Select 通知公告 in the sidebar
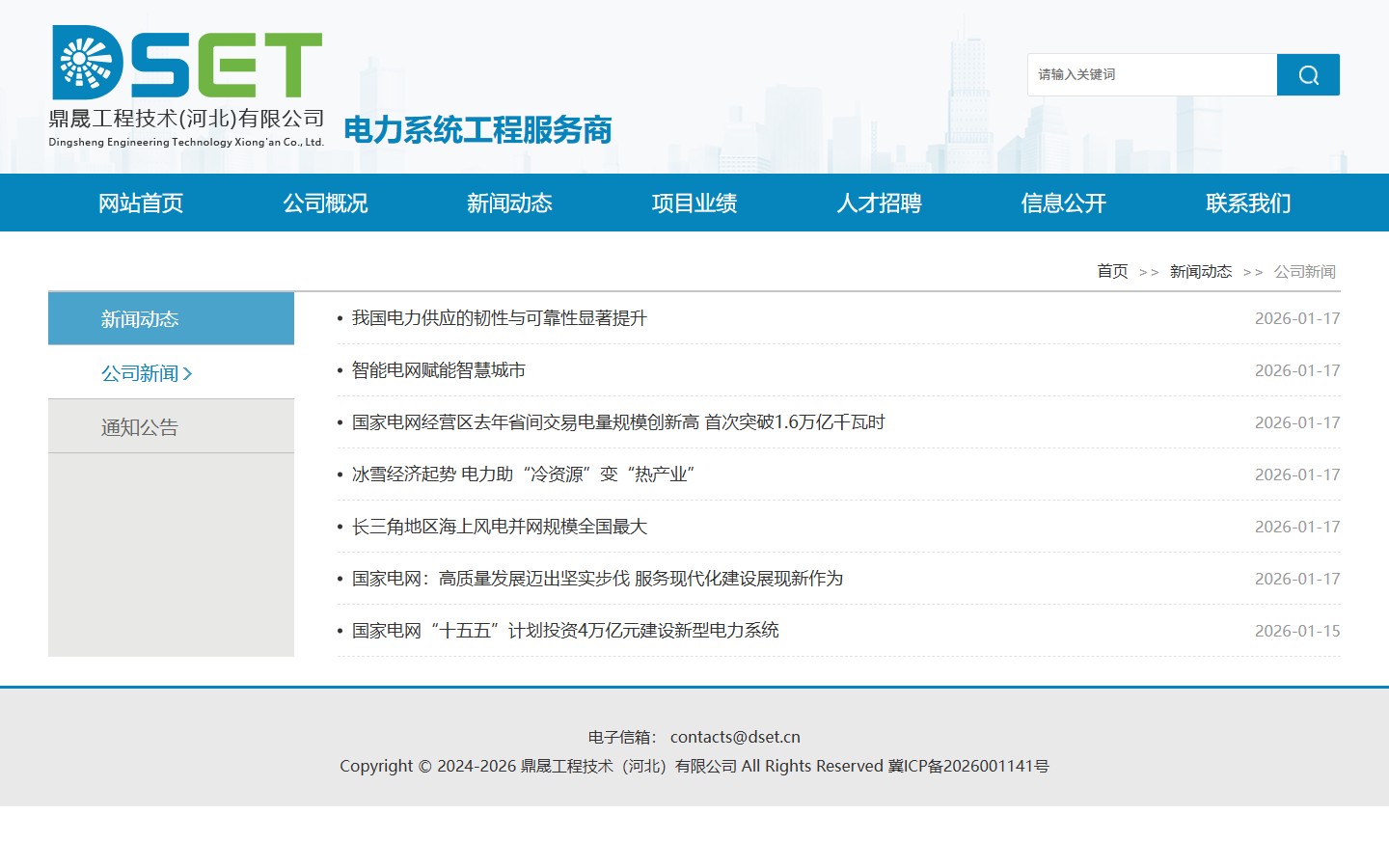 point(171,426)
